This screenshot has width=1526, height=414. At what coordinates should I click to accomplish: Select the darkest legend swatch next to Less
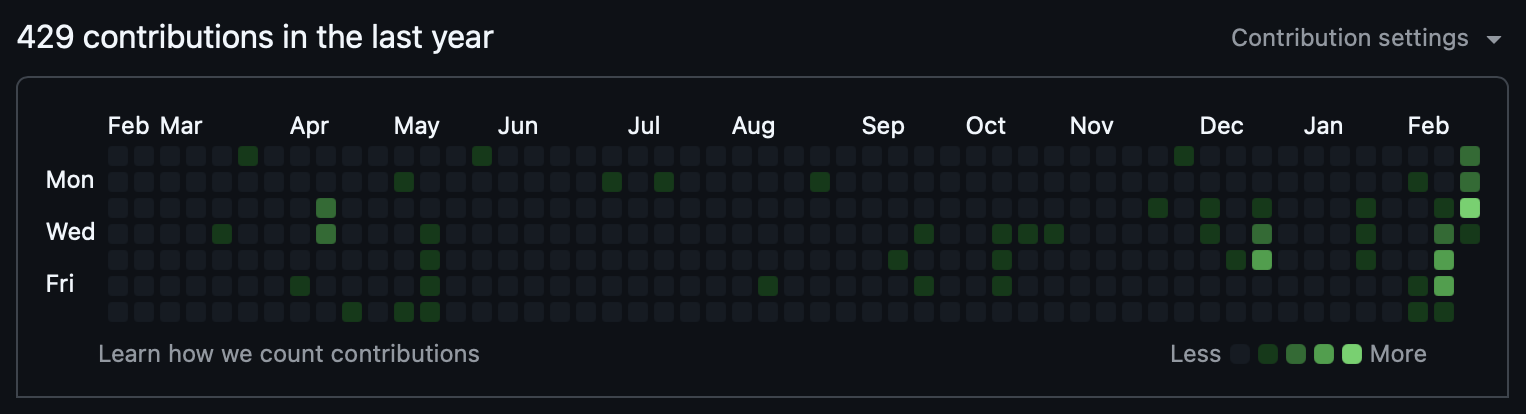point(1241,354)
